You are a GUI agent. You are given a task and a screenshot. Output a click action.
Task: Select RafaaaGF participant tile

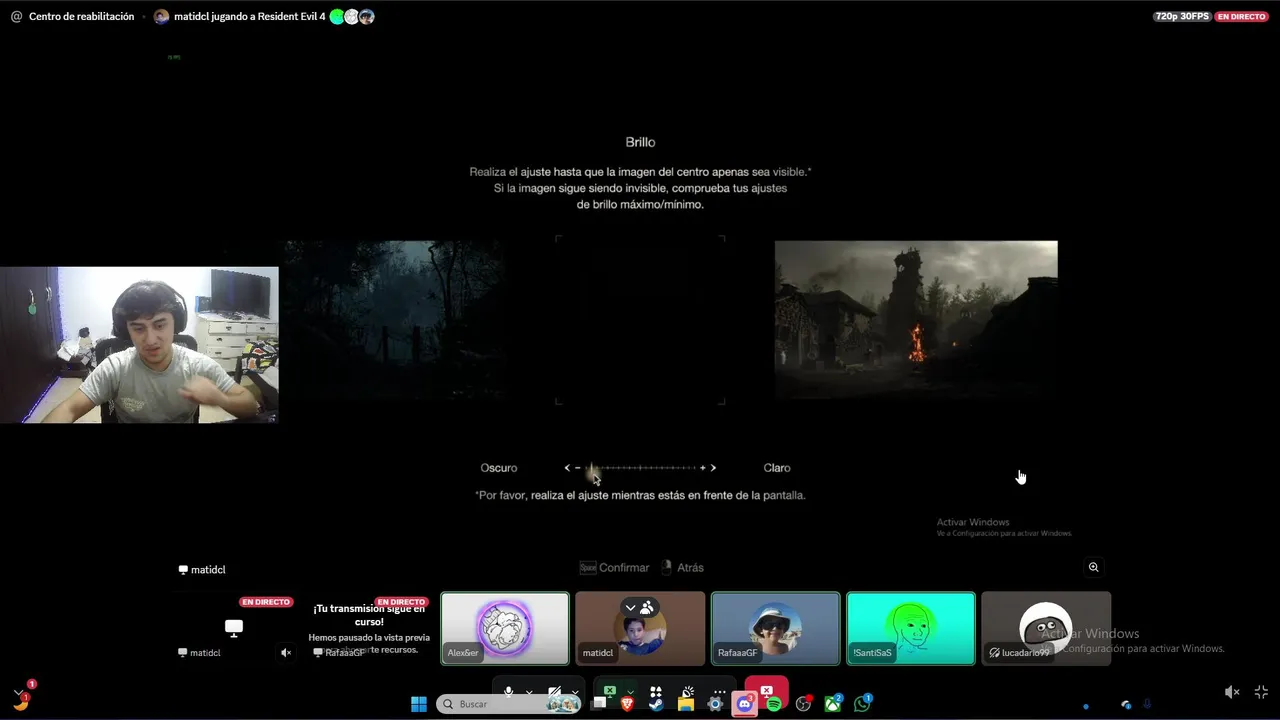775,628
